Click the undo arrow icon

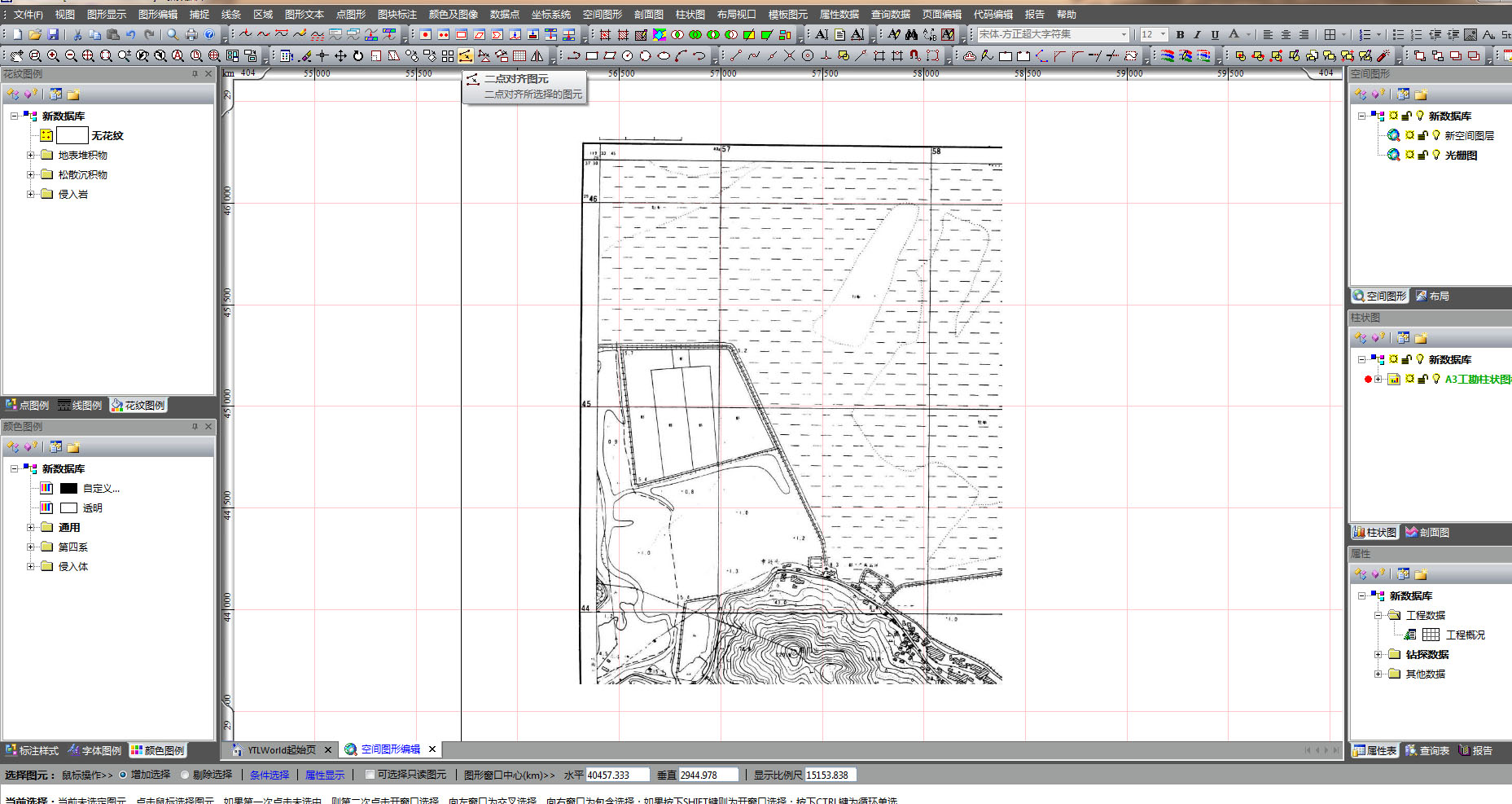point(131,34)
